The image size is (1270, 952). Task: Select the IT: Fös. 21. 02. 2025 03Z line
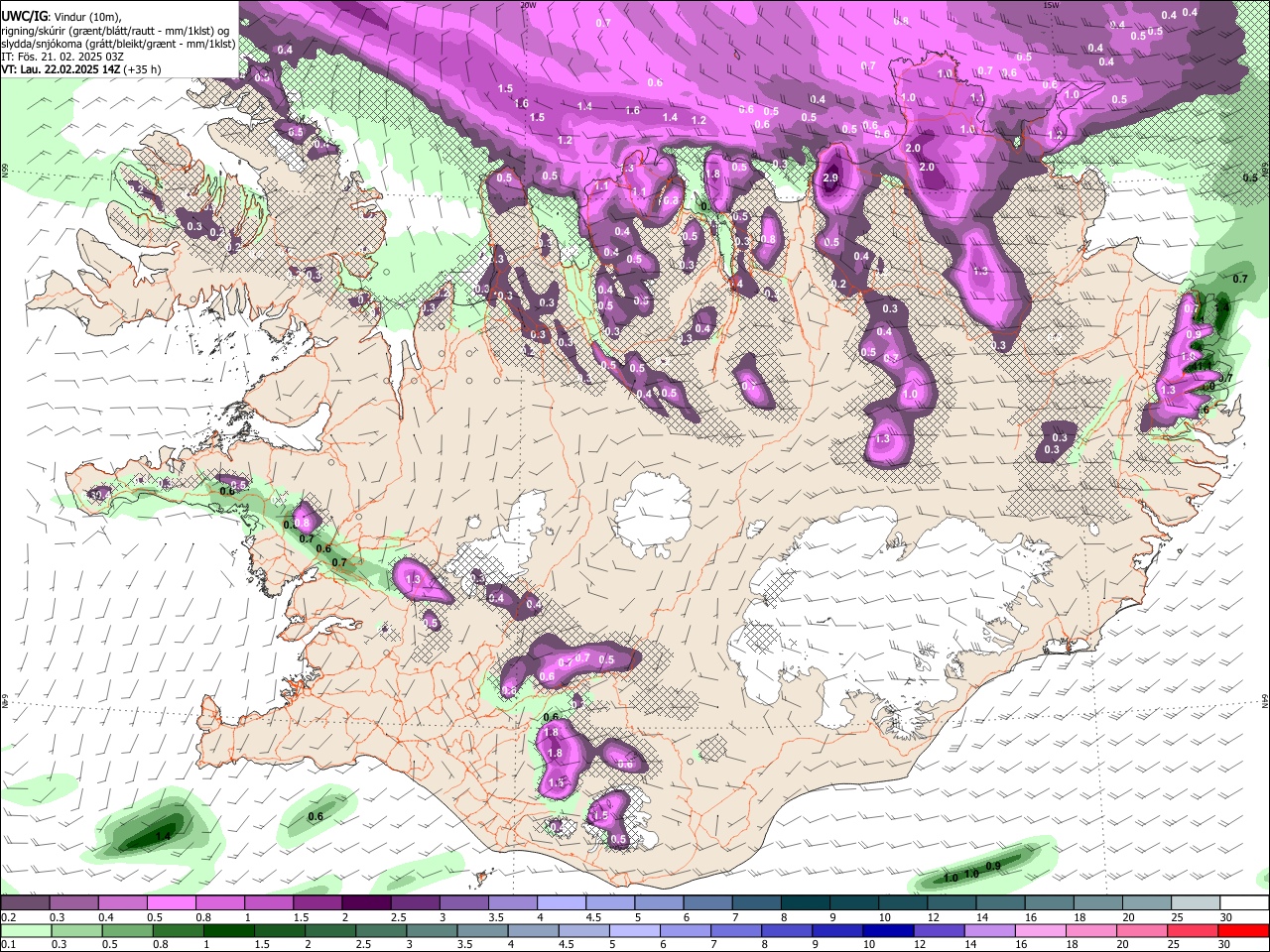61,57
